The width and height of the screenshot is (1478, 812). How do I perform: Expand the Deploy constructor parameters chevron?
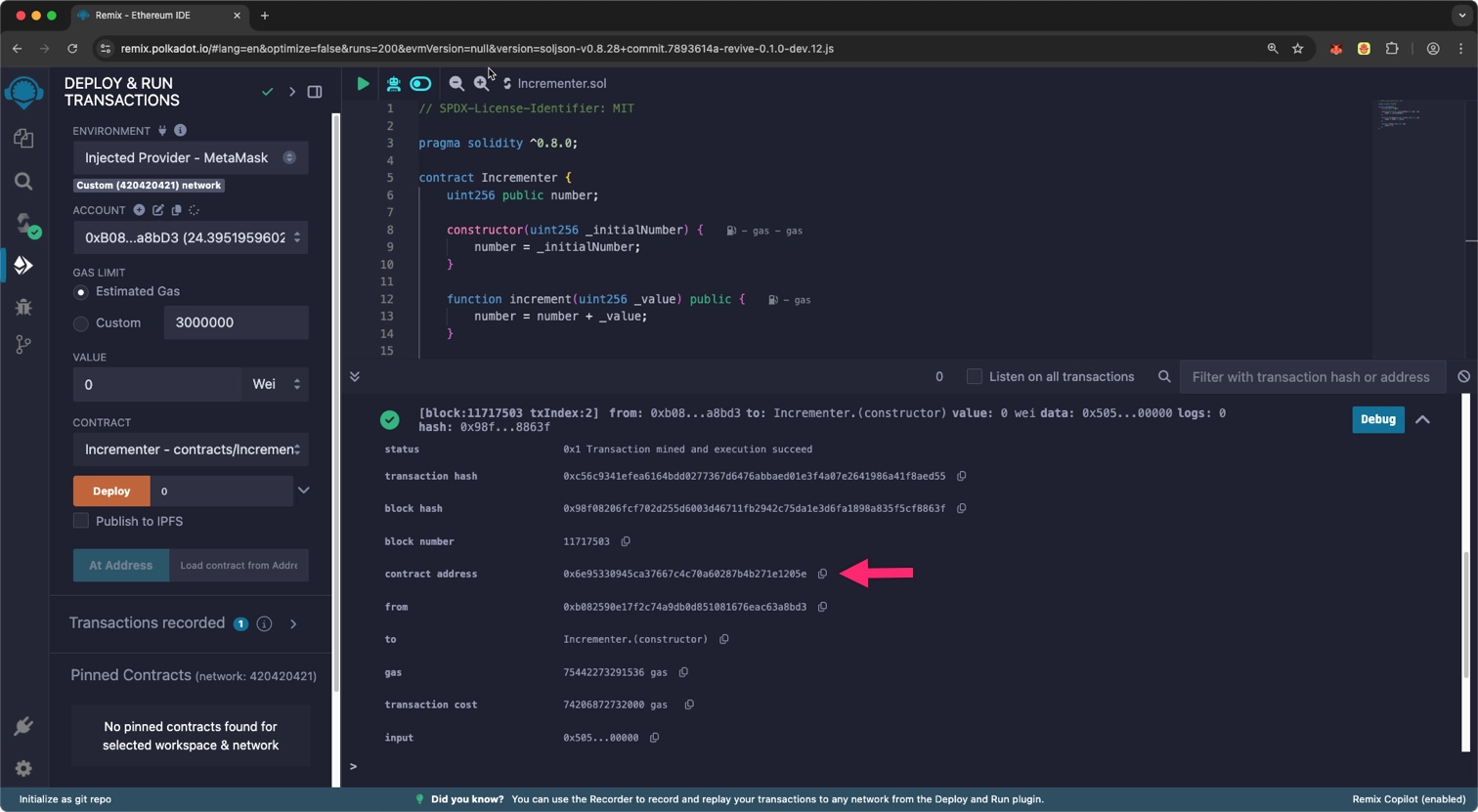coord(304,491)
